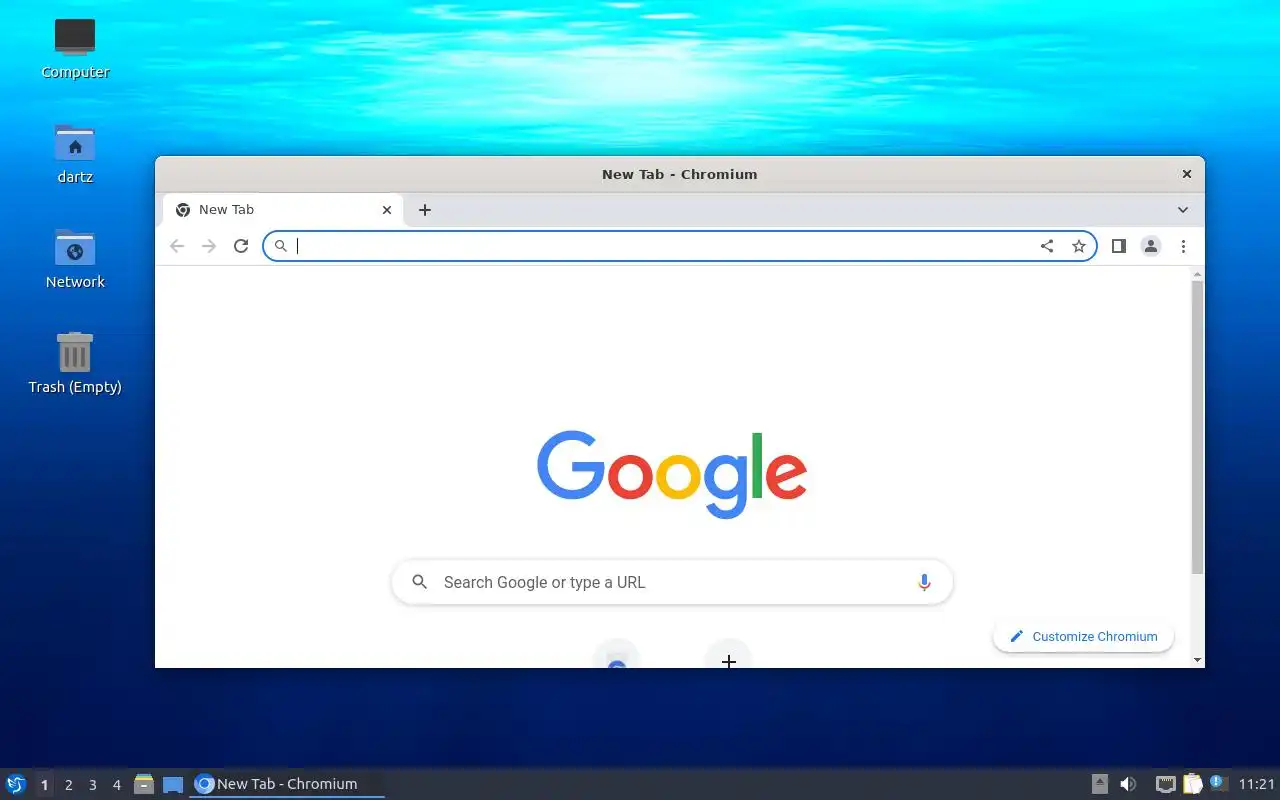Image resolution: width=1280 pixels, height=800 pixels.
Task: Open the Computer desktop icon
Action: (x=75, y=48)
